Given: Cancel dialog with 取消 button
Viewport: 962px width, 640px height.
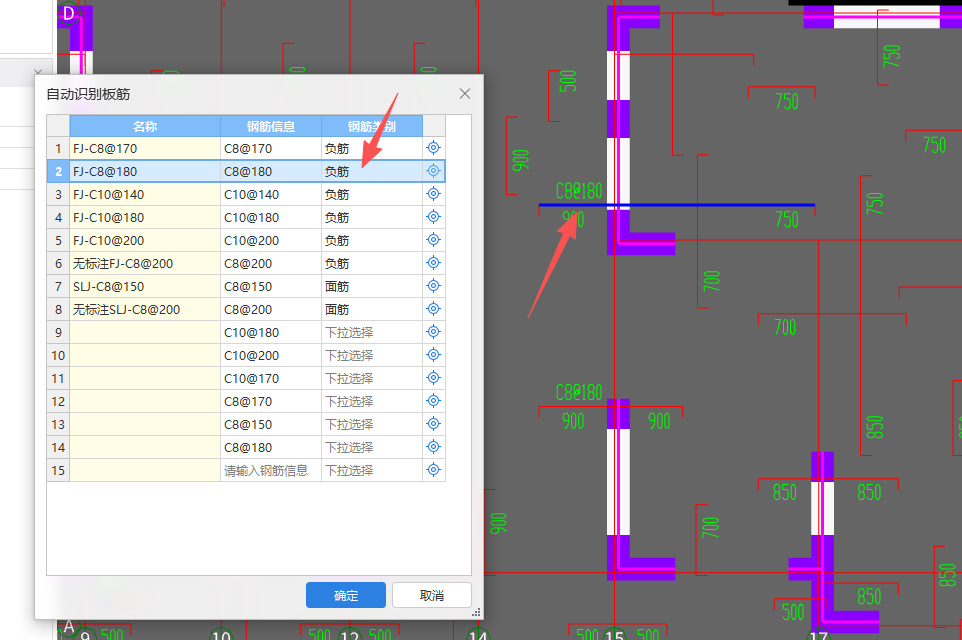Looking at the screenshot, I should tap(432, 595).
